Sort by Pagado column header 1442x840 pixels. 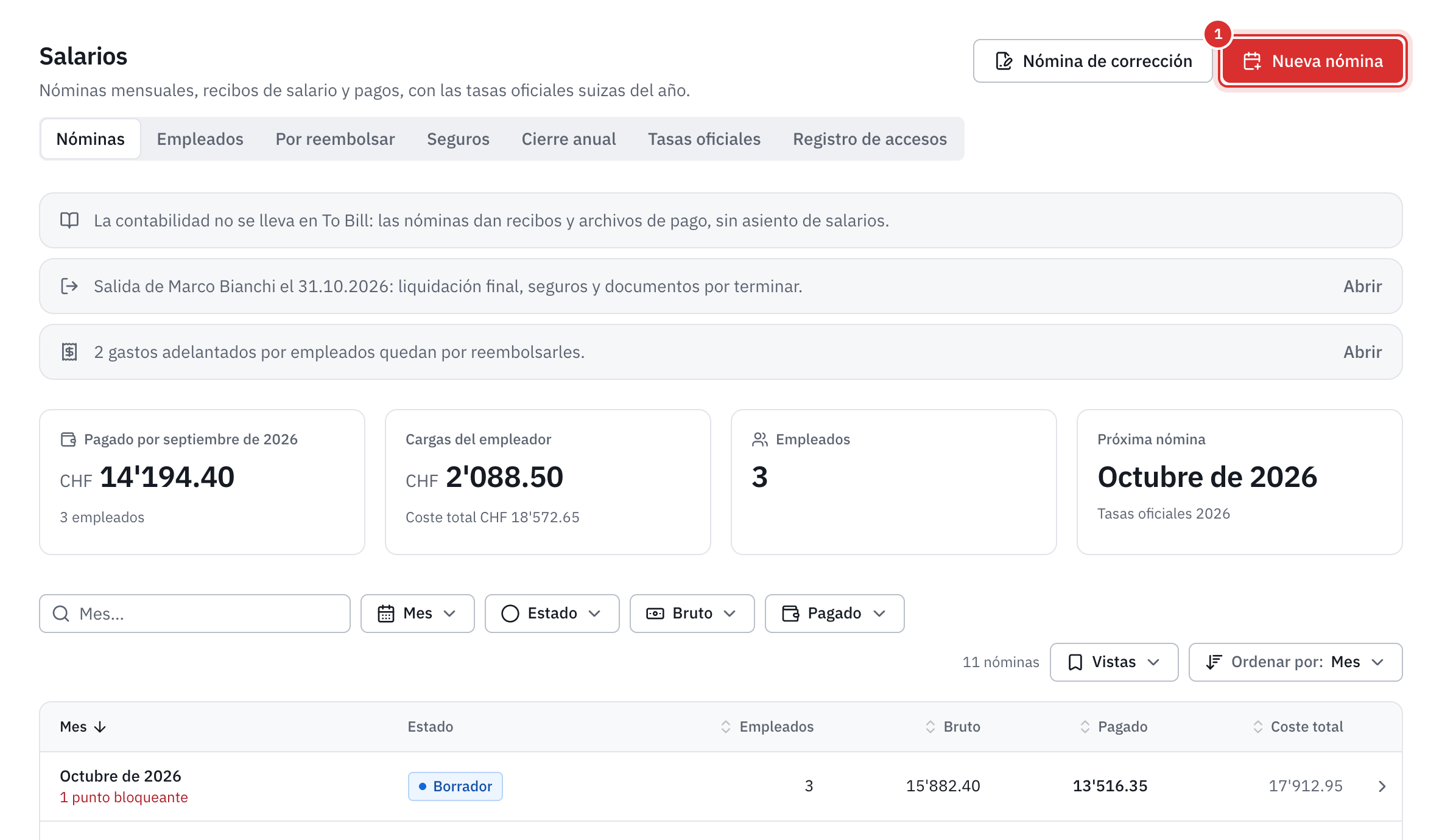coord(1114,727)
